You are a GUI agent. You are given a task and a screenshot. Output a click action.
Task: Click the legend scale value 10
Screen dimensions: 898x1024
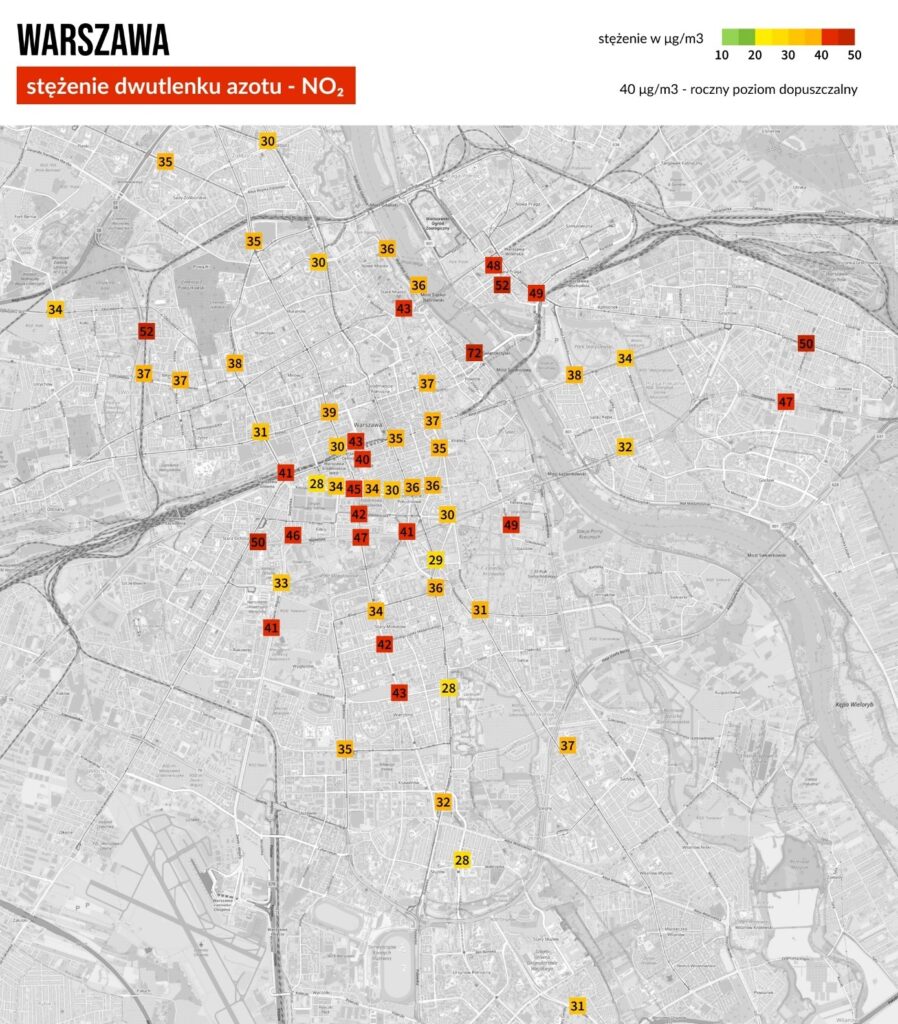tap(722, 55)
